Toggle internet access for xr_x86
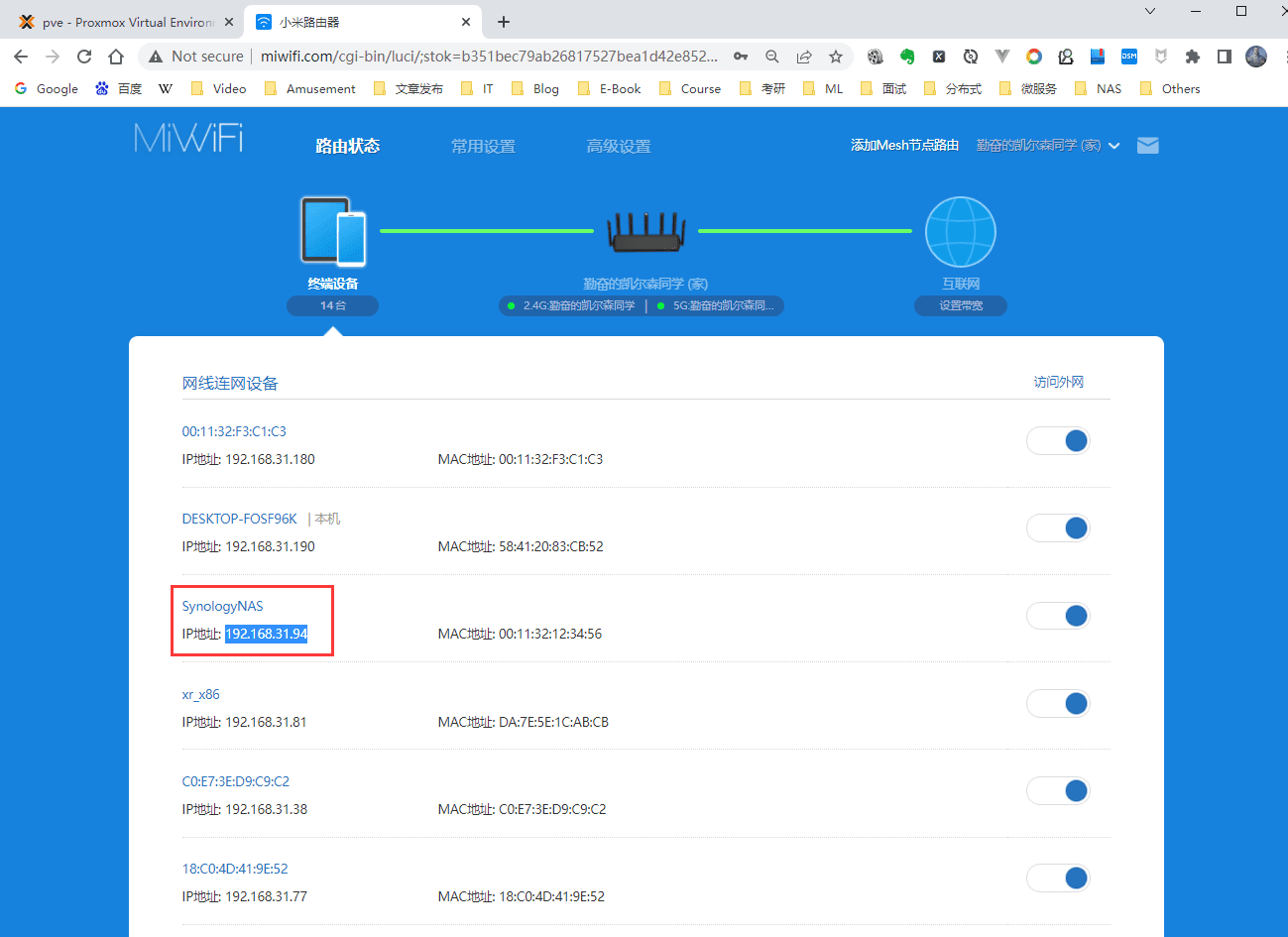 coord(1058,703)
